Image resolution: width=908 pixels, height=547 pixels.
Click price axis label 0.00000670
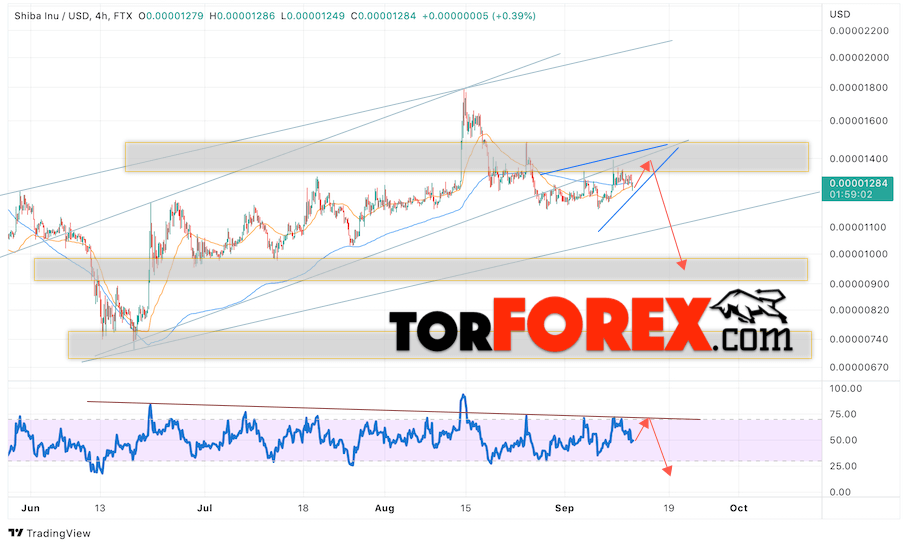(x=859, y=368)
